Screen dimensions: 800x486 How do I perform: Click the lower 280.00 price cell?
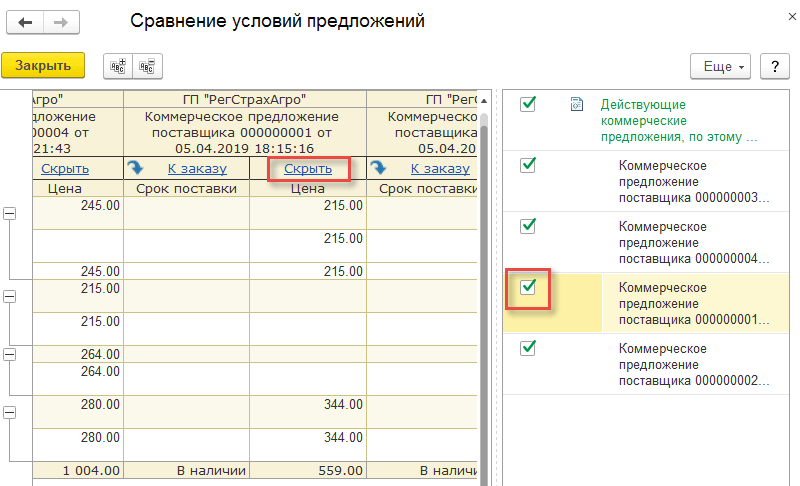[x=78, y=445]
